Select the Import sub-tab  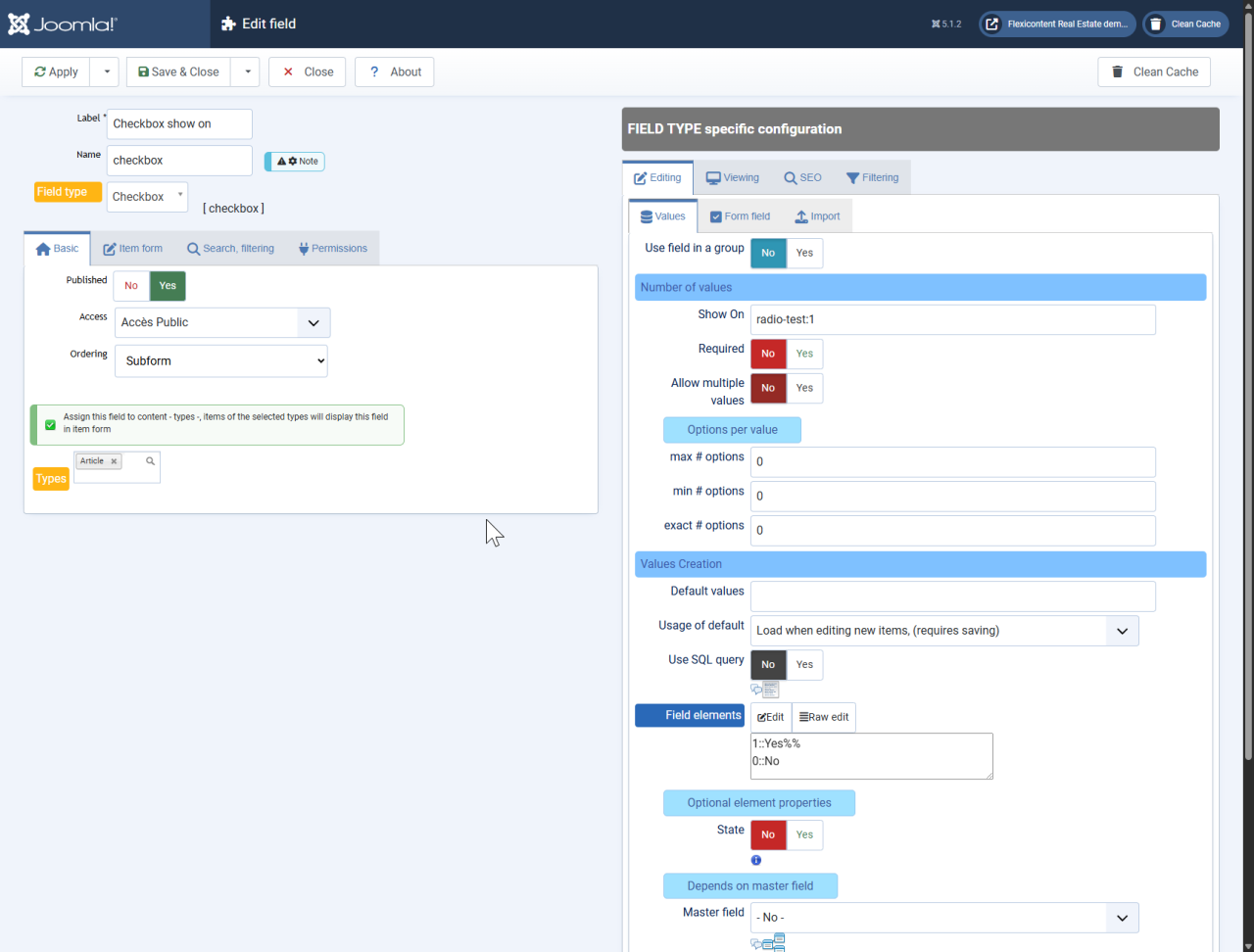point(817,216)
